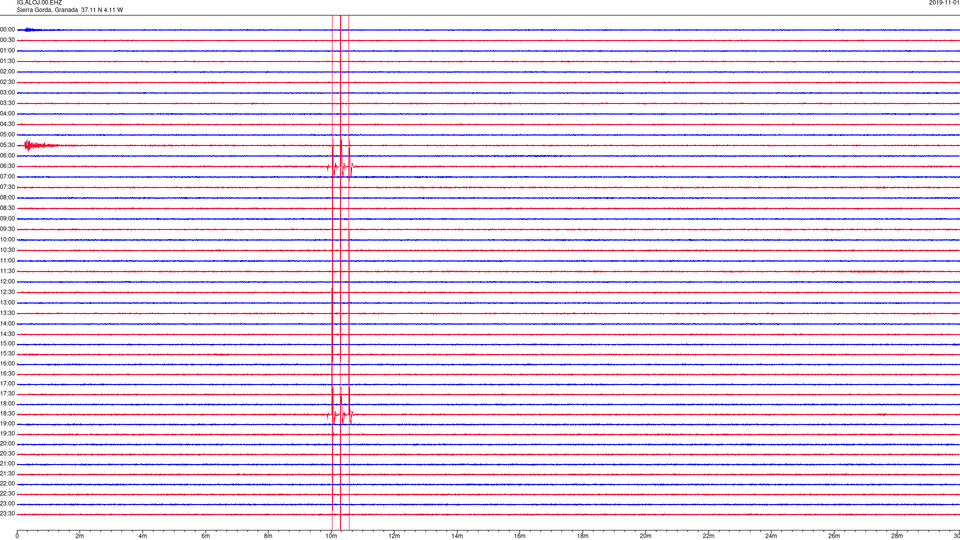Click the 14m axis tick label
The height and width of the screenshot is (540, 960).
coord(457,536)
